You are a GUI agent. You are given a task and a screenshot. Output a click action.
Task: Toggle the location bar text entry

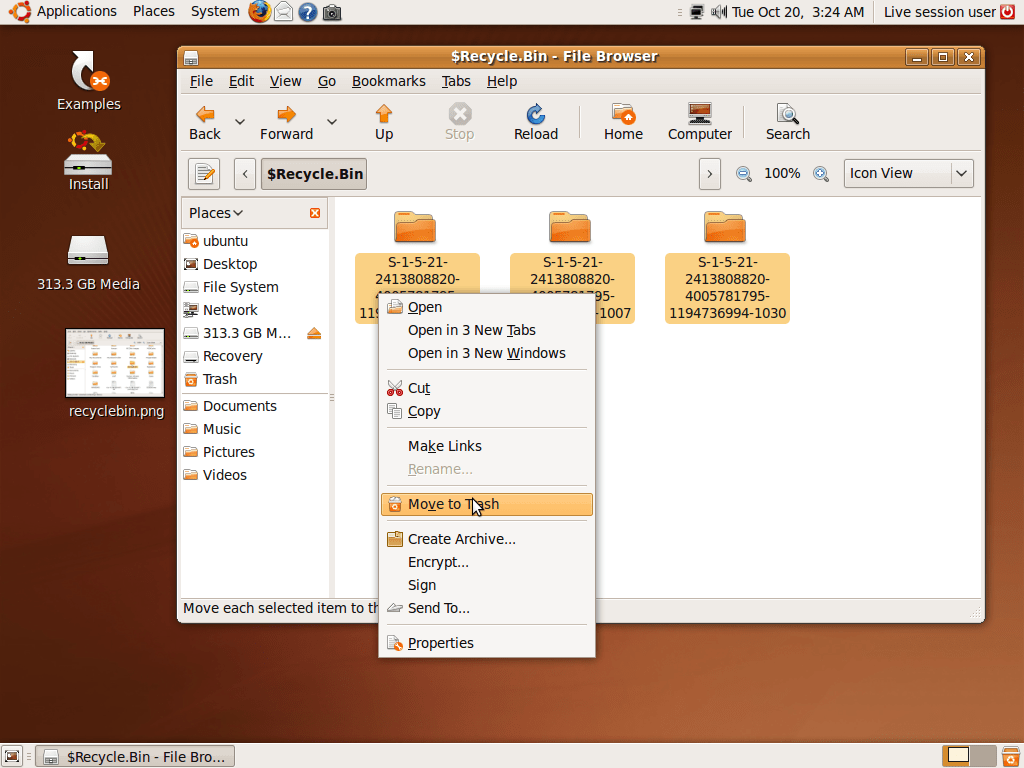pos(204,173)
